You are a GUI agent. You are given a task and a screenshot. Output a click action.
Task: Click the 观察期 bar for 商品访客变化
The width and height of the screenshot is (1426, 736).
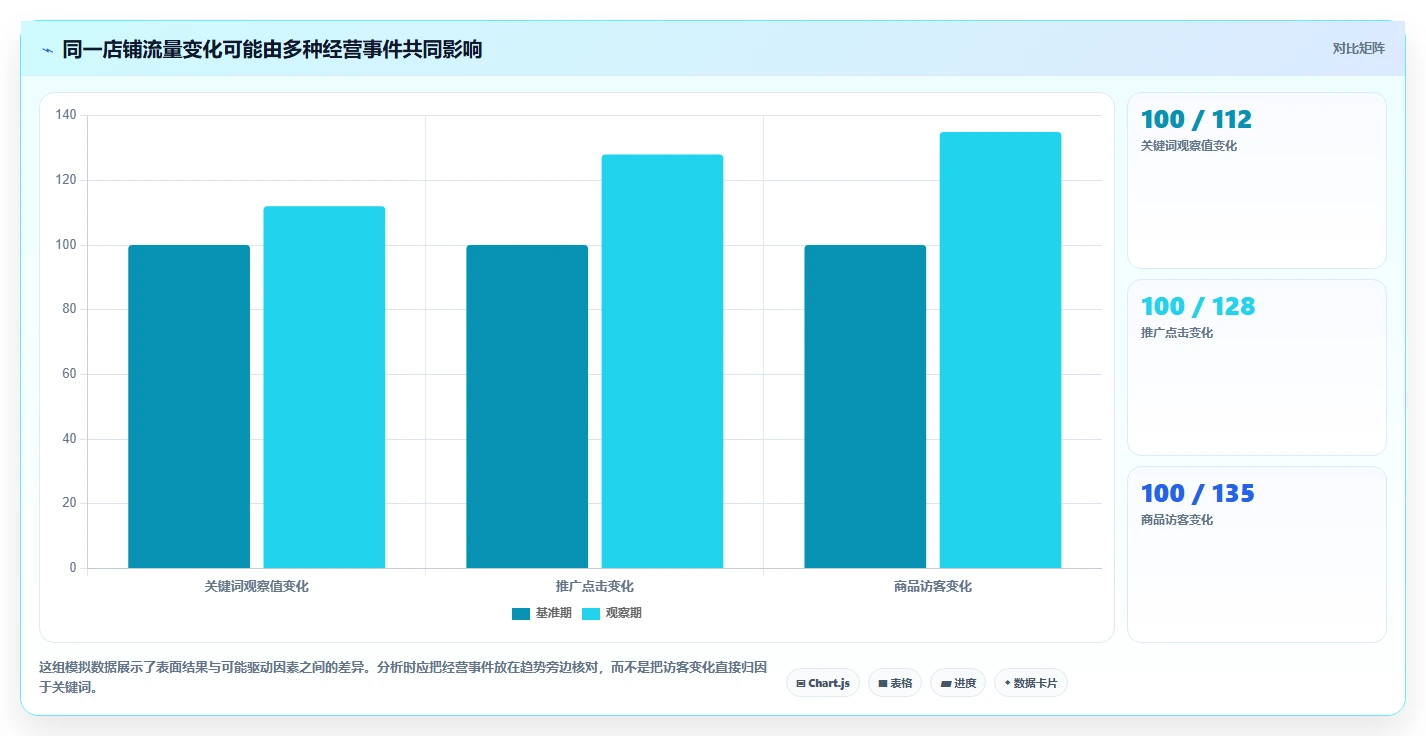click(x=1000, y=350)
